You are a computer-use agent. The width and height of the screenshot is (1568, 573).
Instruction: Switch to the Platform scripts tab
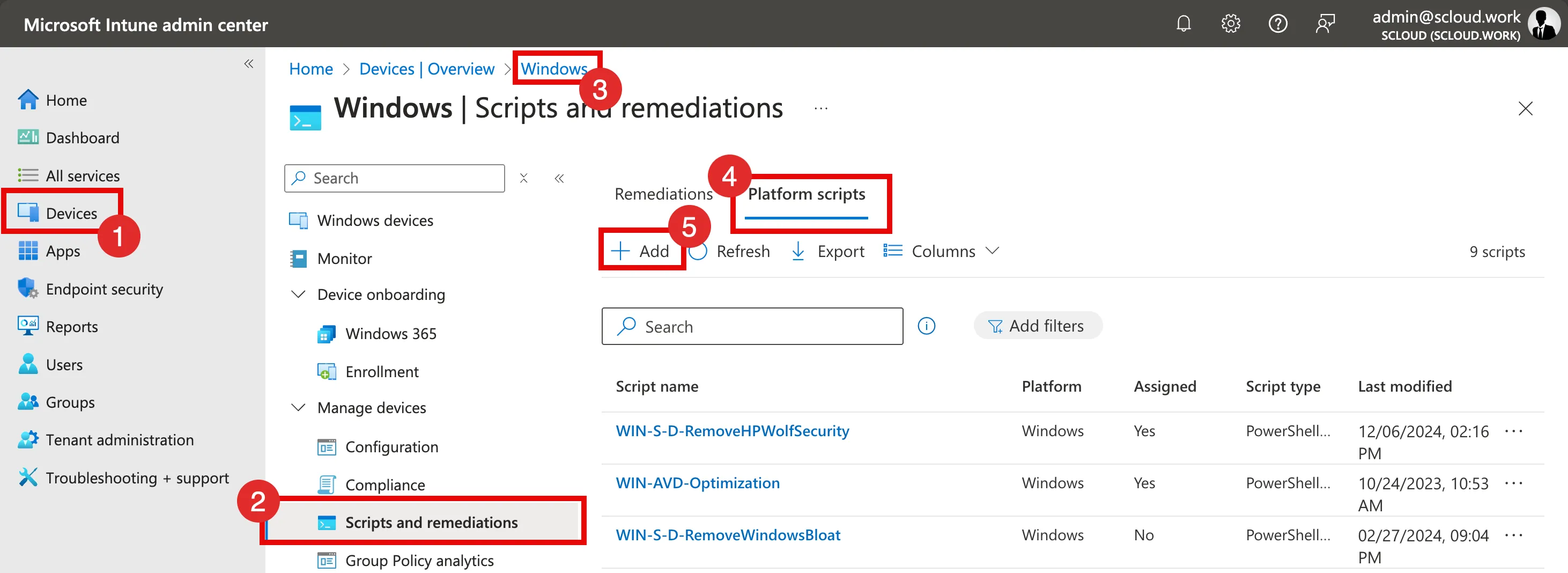[x=807, y=194]
